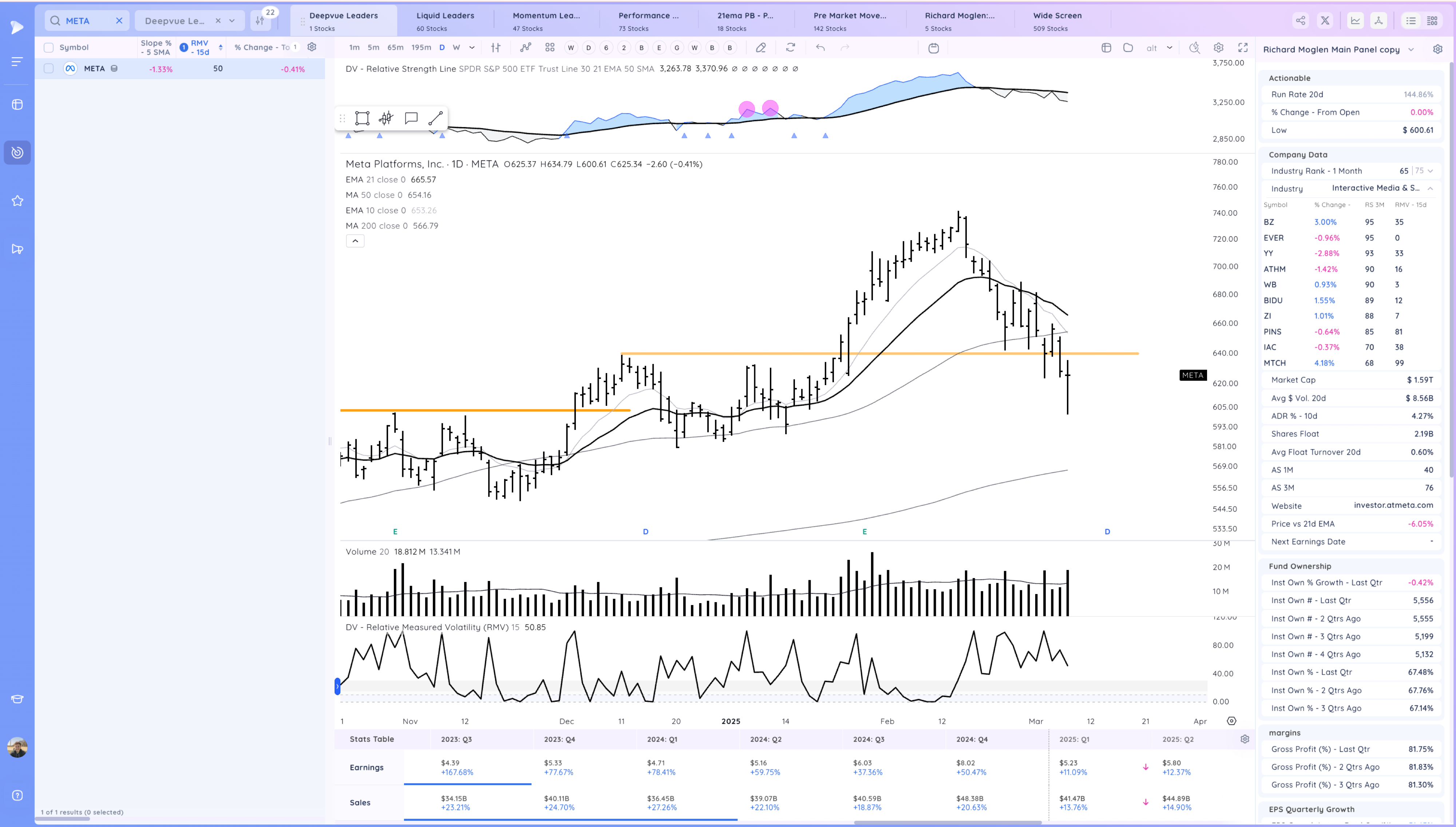Select the W weekly timeframe
The height and width of the screenshot is (827, 1456).
(x=456, y=48)
